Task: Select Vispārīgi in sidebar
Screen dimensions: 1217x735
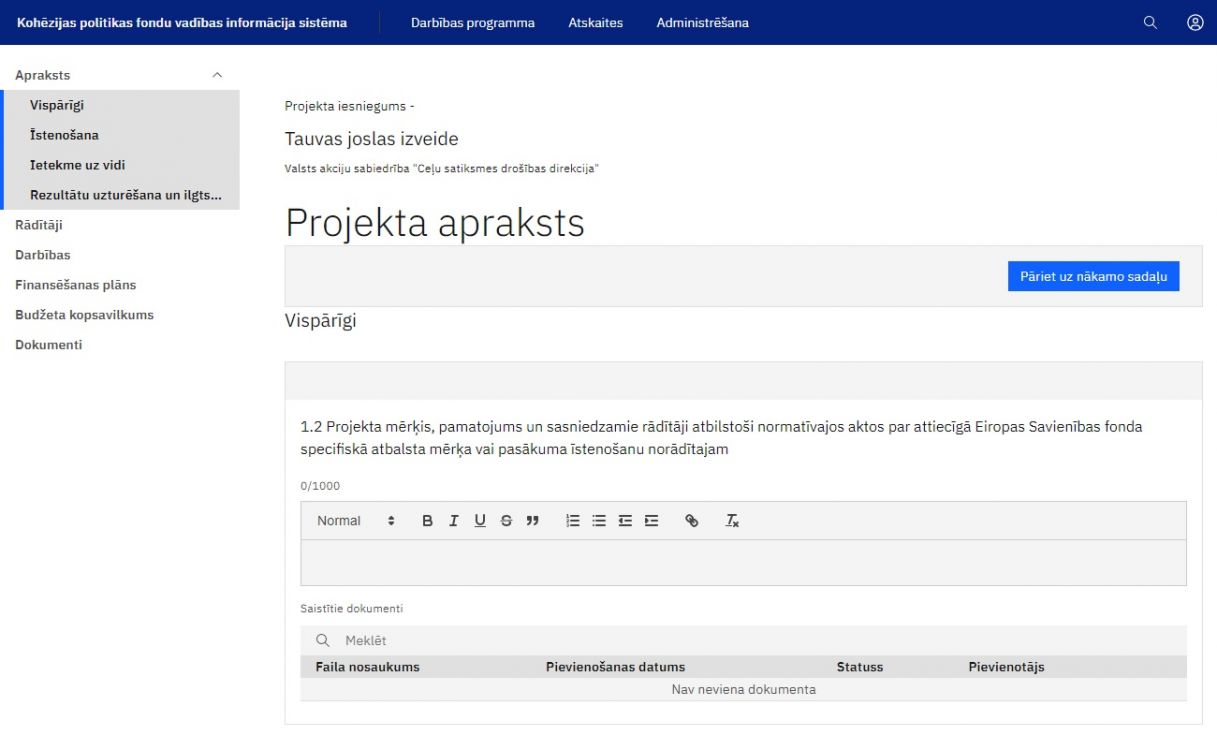Action: 121,105
